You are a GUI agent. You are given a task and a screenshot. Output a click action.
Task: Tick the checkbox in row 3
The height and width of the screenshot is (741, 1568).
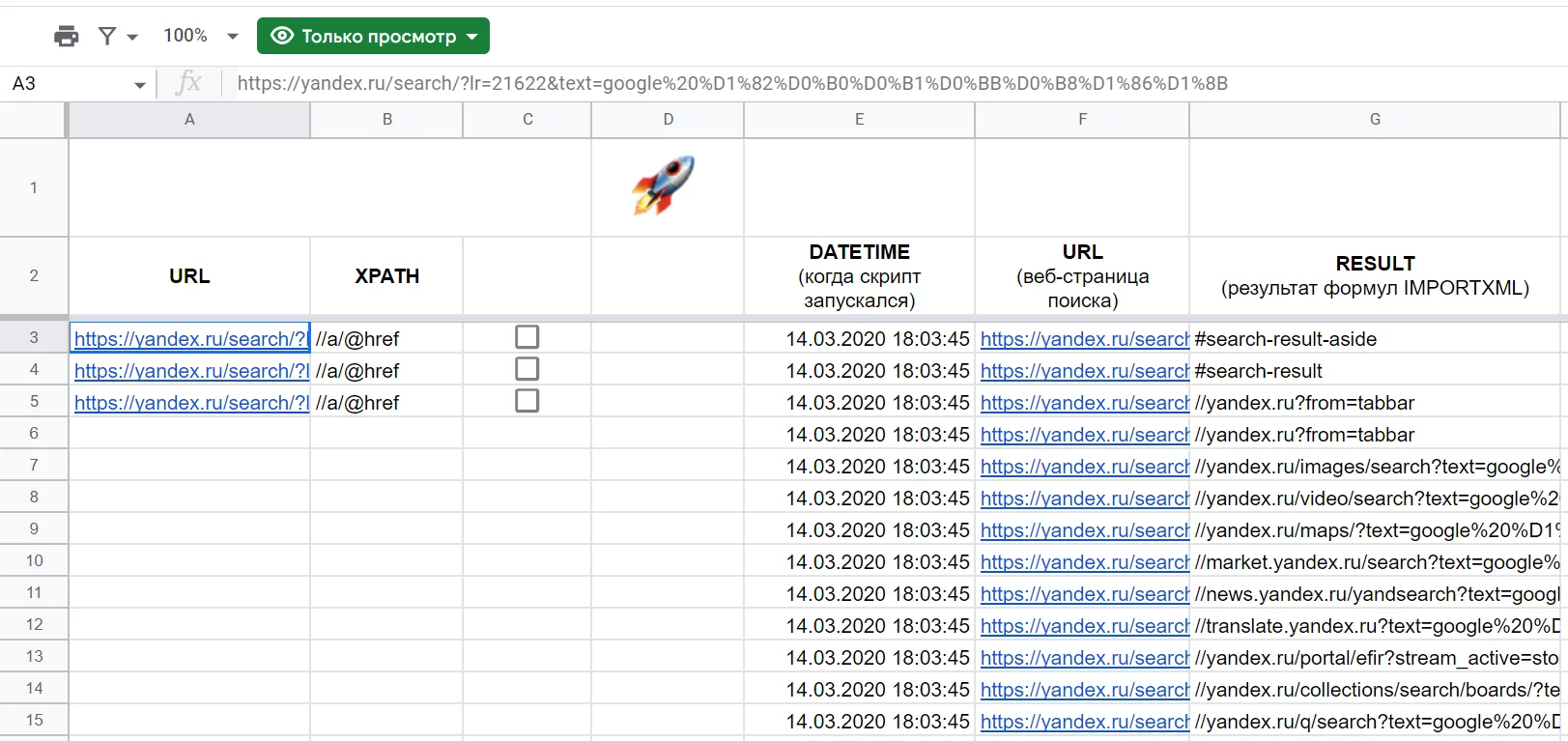pos(527,337)
